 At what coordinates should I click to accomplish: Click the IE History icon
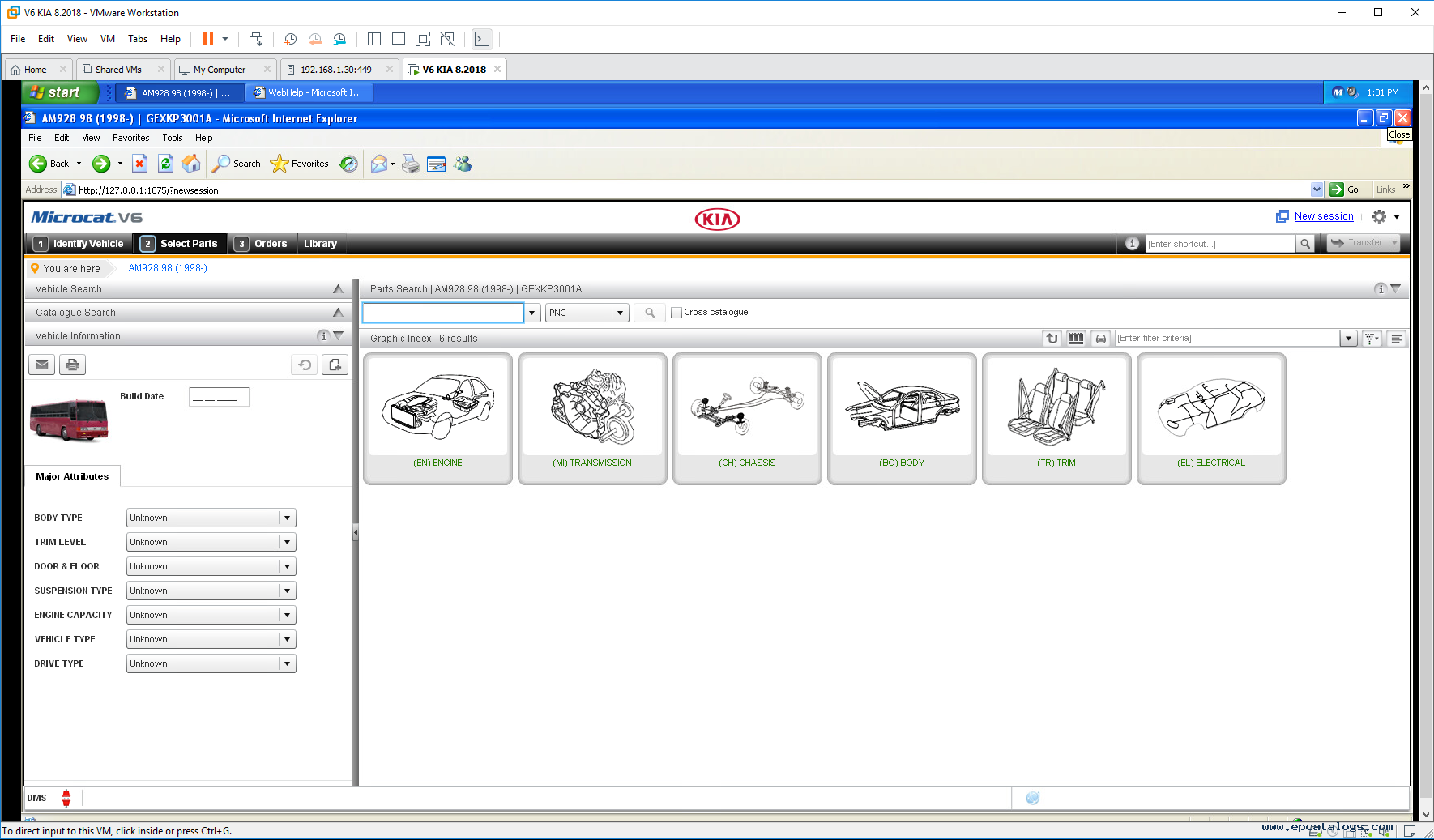point(348,164)
